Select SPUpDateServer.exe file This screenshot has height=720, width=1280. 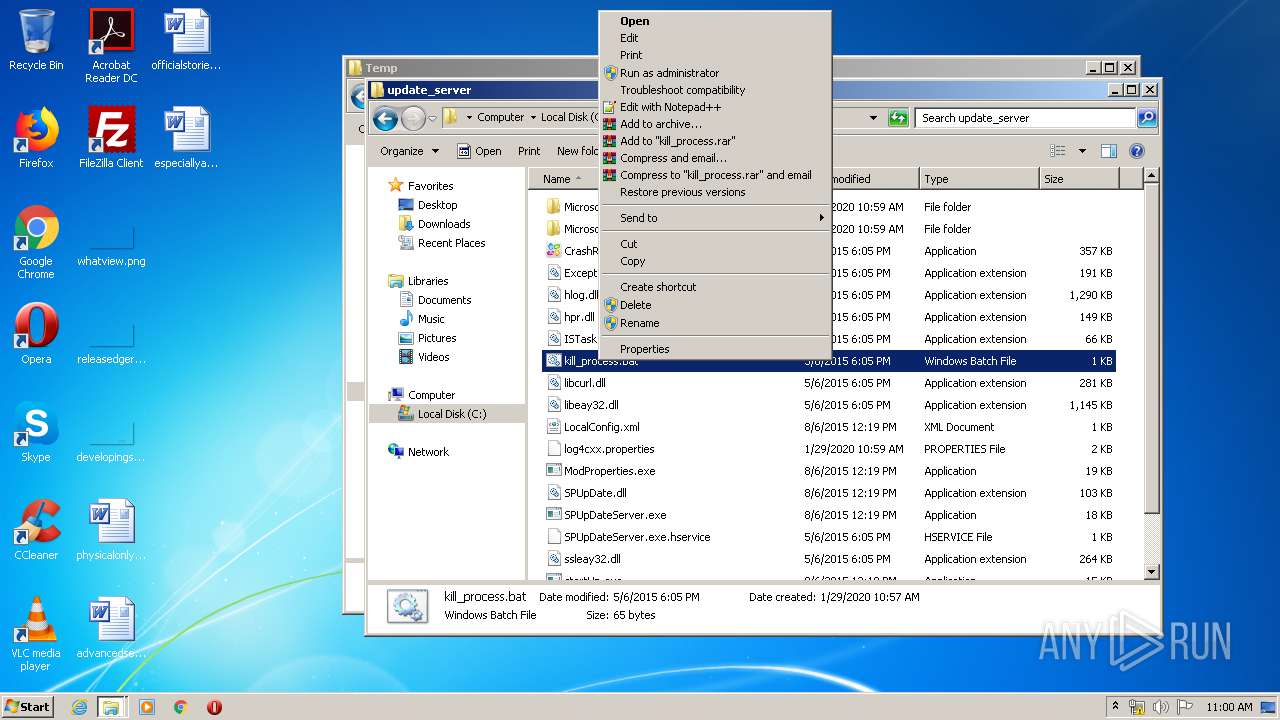pos(614,515)
